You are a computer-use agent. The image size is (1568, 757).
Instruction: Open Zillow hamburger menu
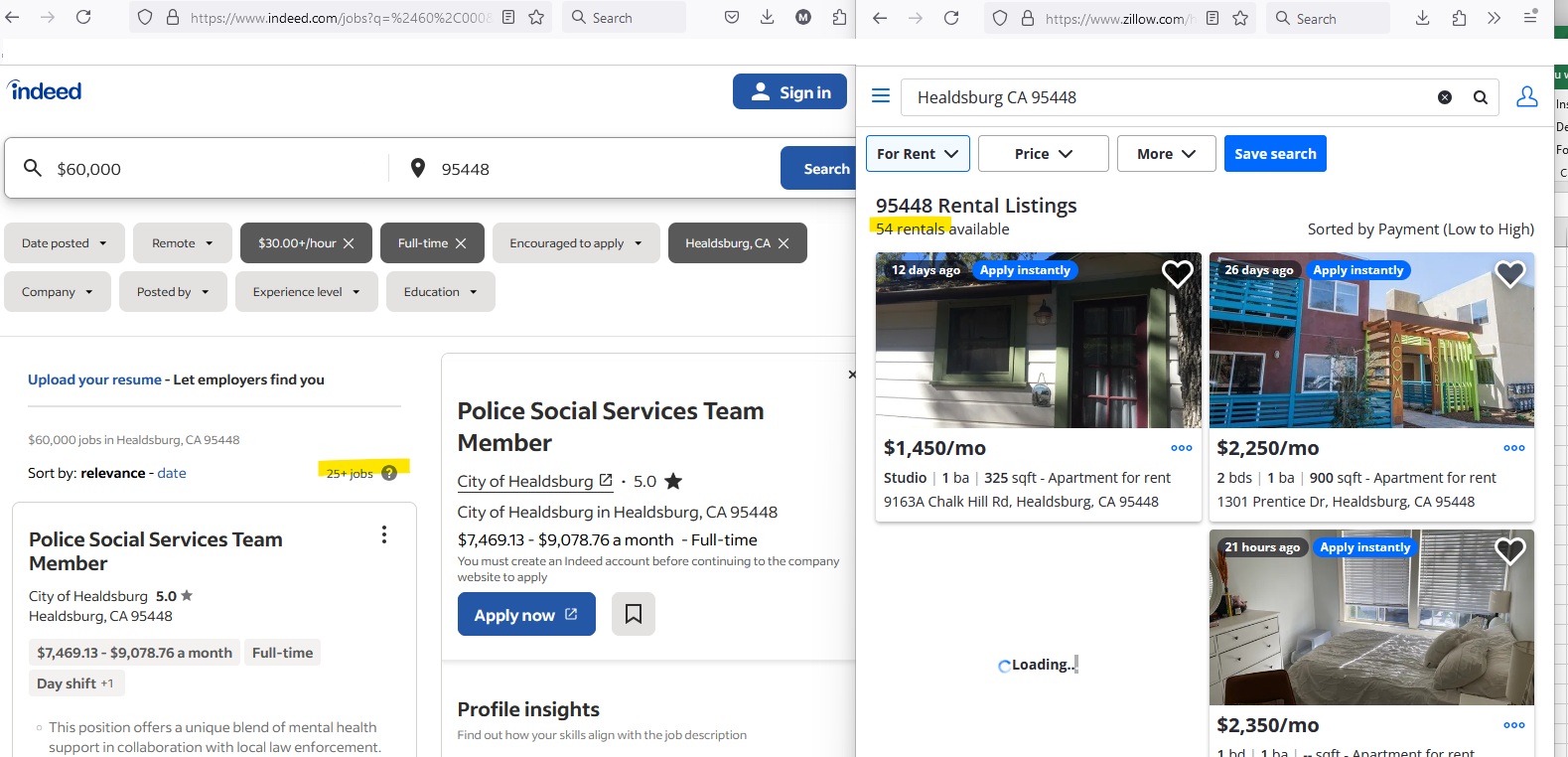point(881,95)
